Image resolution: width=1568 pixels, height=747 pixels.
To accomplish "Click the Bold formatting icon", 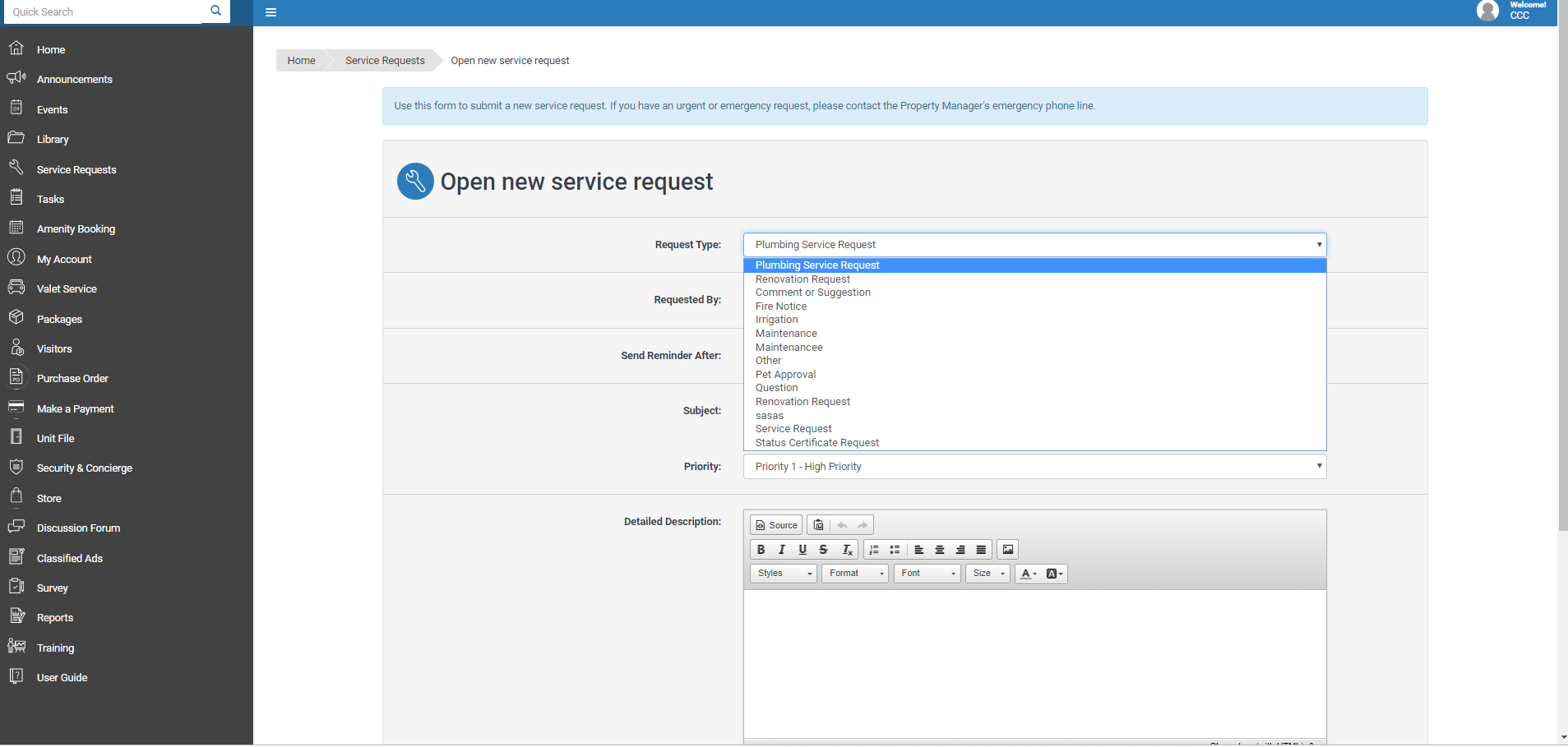I will (x=761, y=549).
